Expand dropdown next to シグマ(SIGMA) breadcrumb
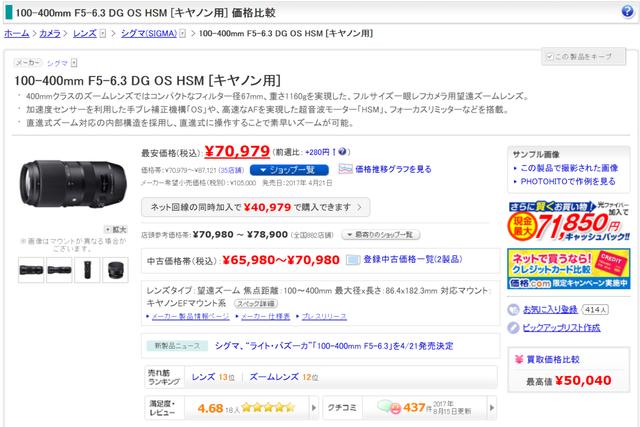This screenshot has height=427, width=640. [x=182, y=33]
